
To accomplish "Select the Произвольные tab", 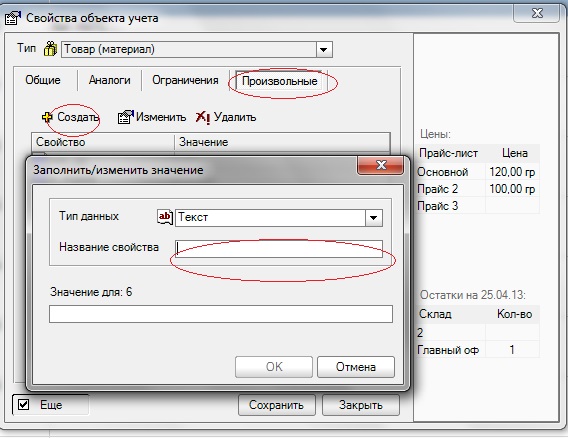I will [279, 81].
